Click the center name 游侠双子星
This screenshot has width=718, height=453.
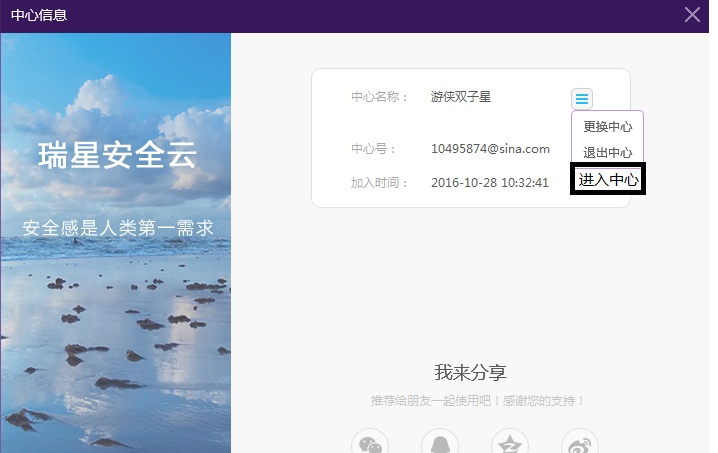click(x=461, y=97)
